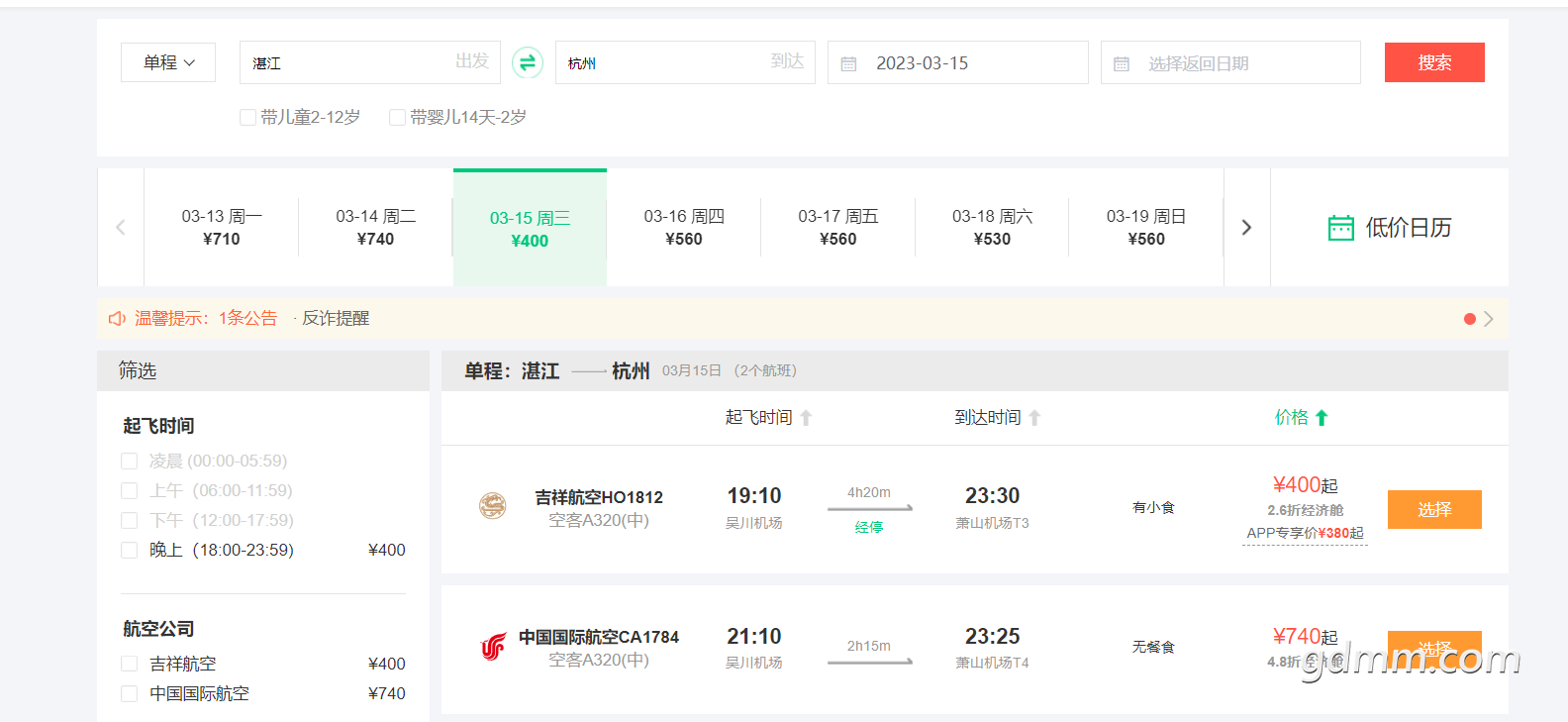Check the 上午 (06:00-11:59) filter
The image size is (1568, 722).
point(129,490)
